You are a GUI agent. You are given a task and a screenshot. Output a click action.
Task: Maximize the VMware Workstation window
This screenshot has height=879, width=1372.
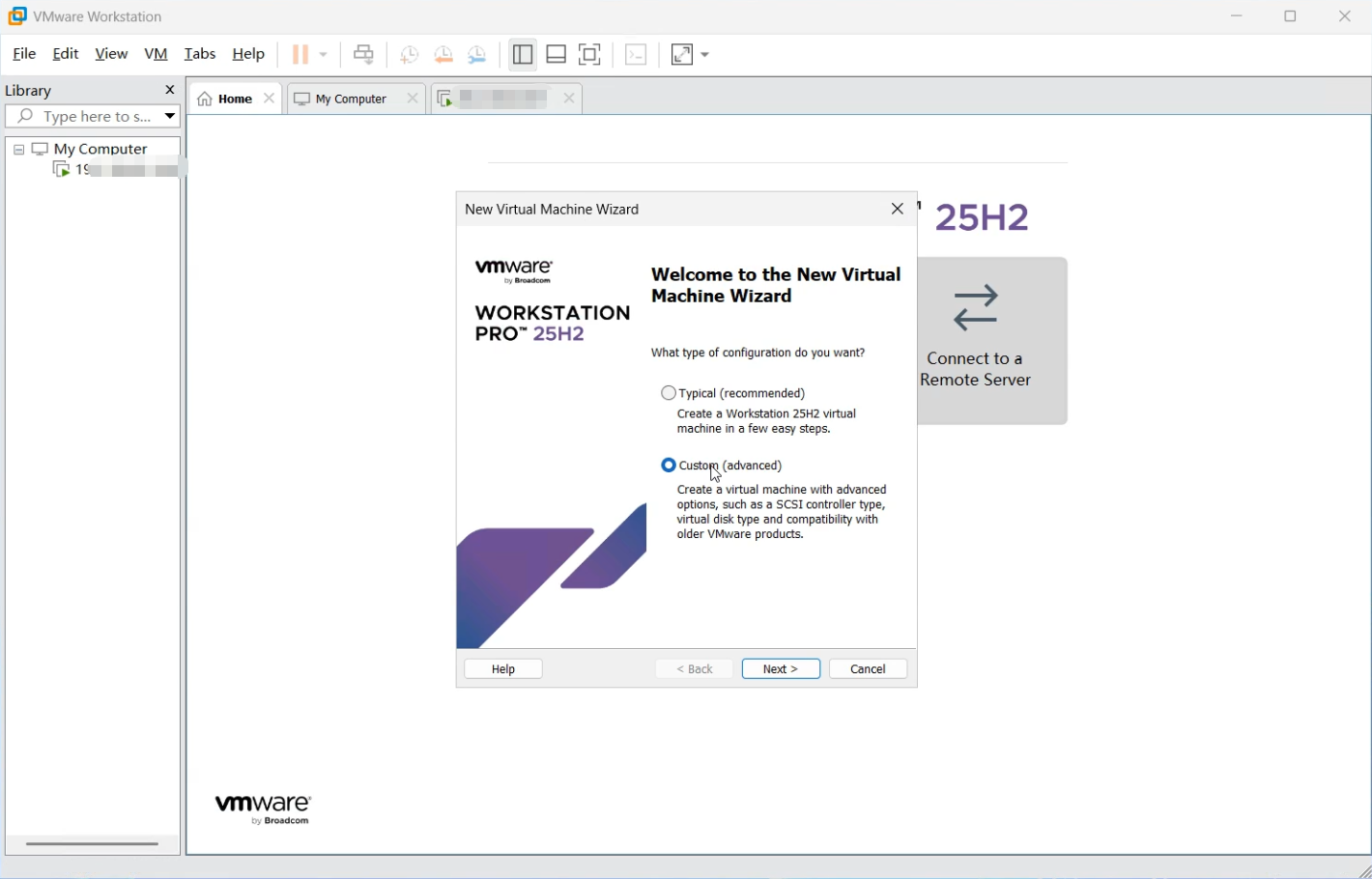tap(1291, 16)
